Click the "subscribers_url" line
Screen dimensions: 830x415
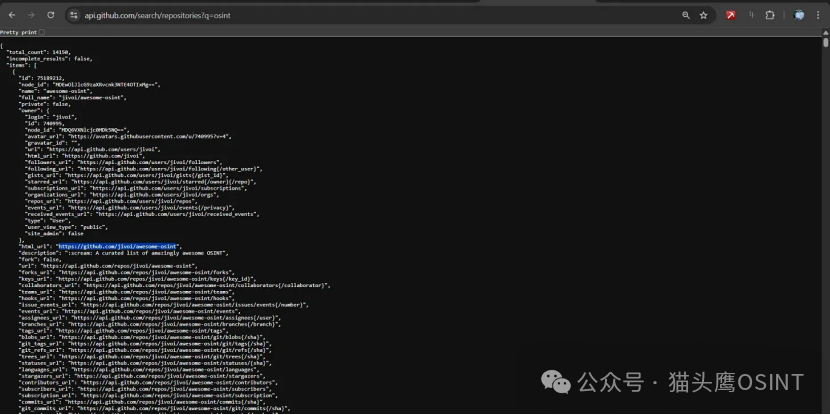coord(146,389)
